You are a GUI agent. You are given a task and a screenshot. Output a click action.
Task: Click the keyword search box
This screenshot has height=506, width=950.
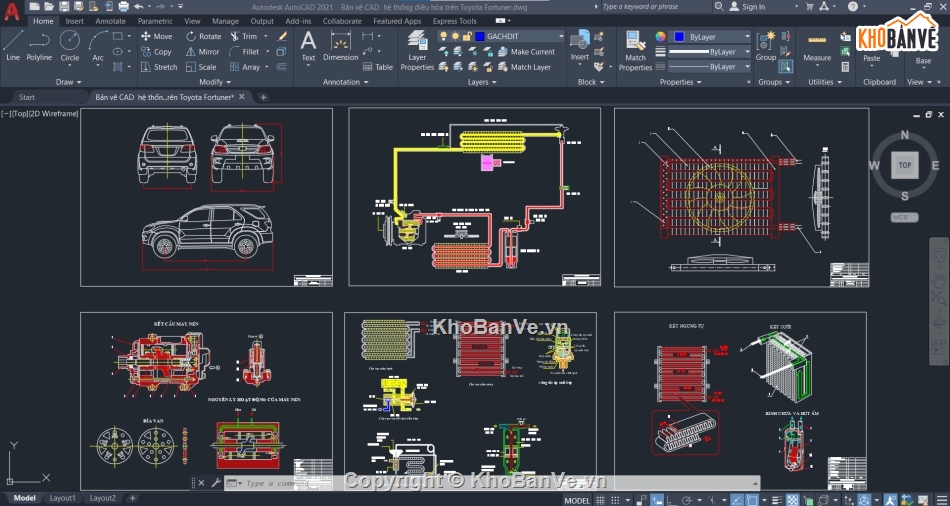tap(655, 7)
